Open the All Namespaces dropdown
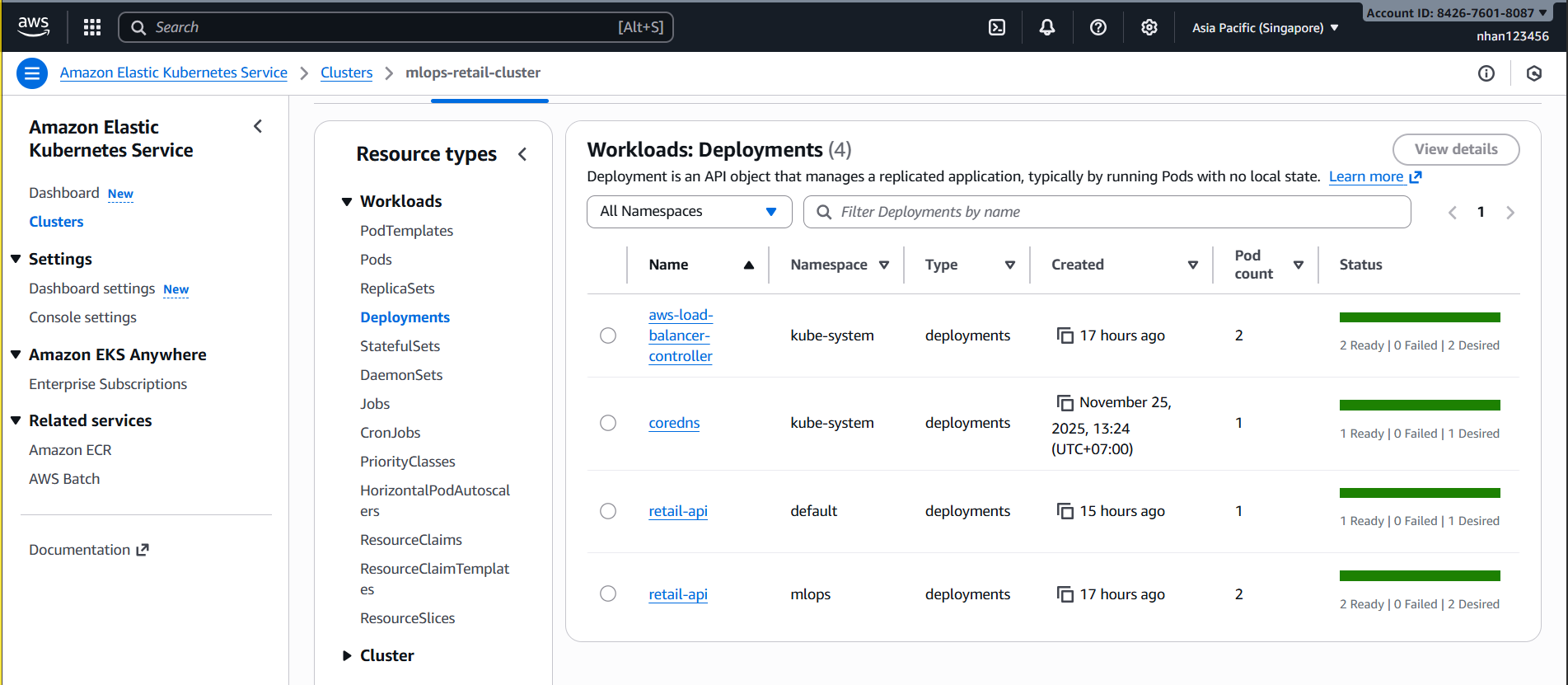Screen dimensions: 1568x685 (689, 212)
